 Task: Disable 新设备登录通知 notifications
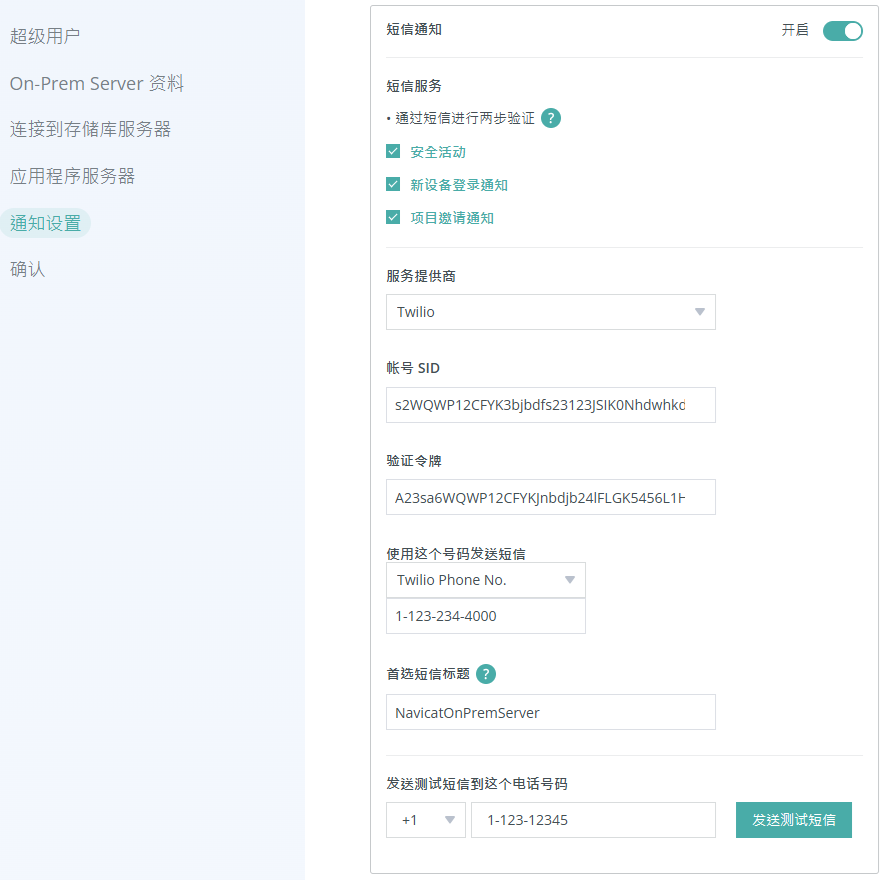click(393, 184)
